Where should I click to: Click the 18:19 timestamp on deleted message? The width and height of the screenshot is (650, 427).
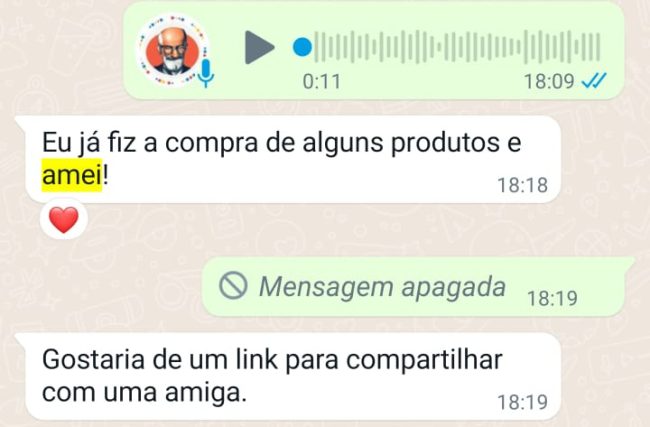(552, 298)
